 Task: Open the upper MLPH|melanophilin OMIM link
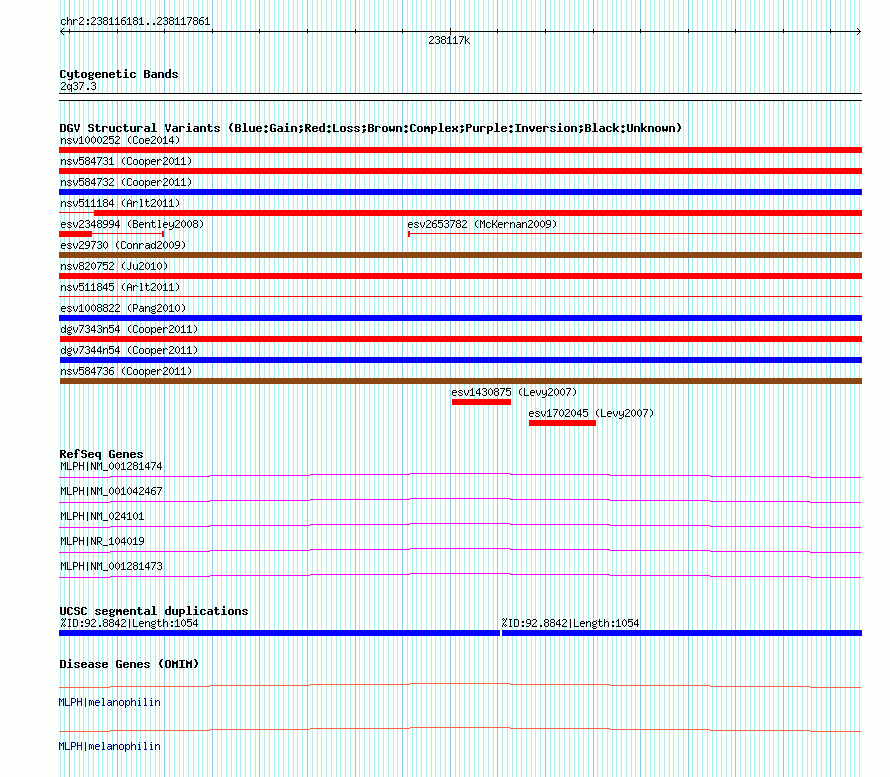coord(110,703)
